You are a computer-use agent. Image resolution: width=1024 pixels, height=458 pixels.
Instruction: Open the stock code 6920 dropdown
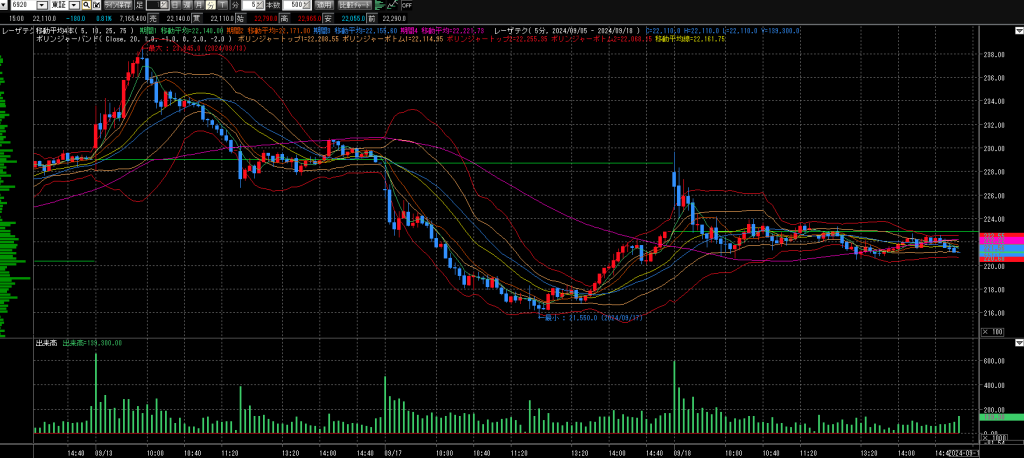click(x=42, y=5)
